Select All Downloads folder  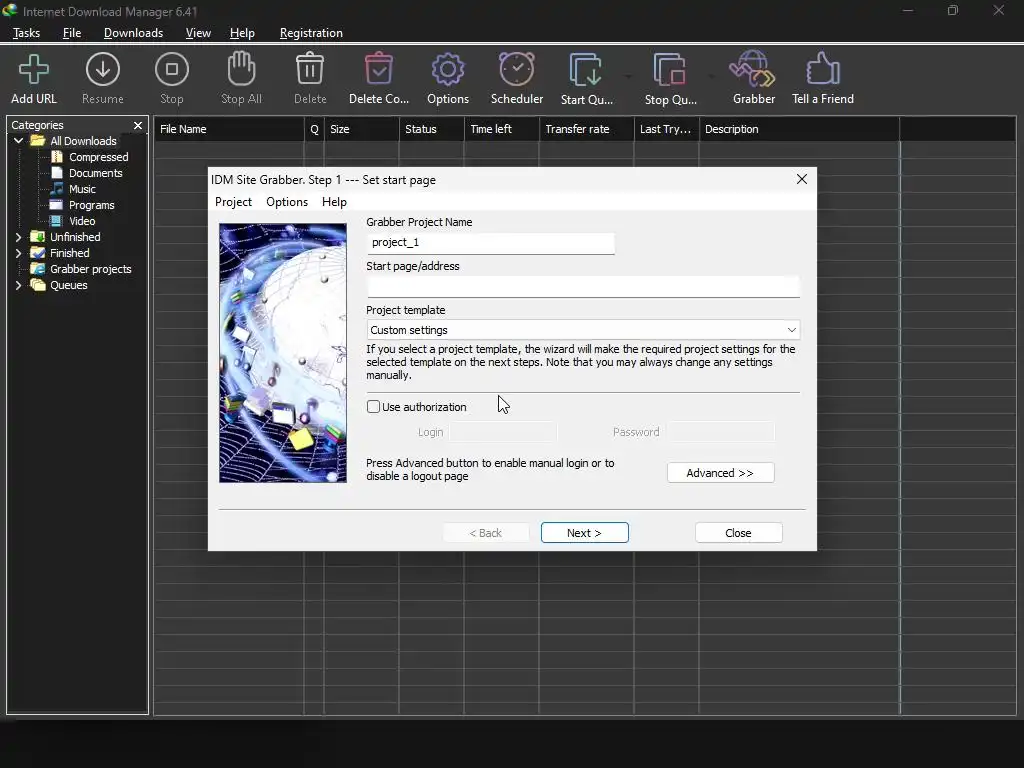(83, 141)
